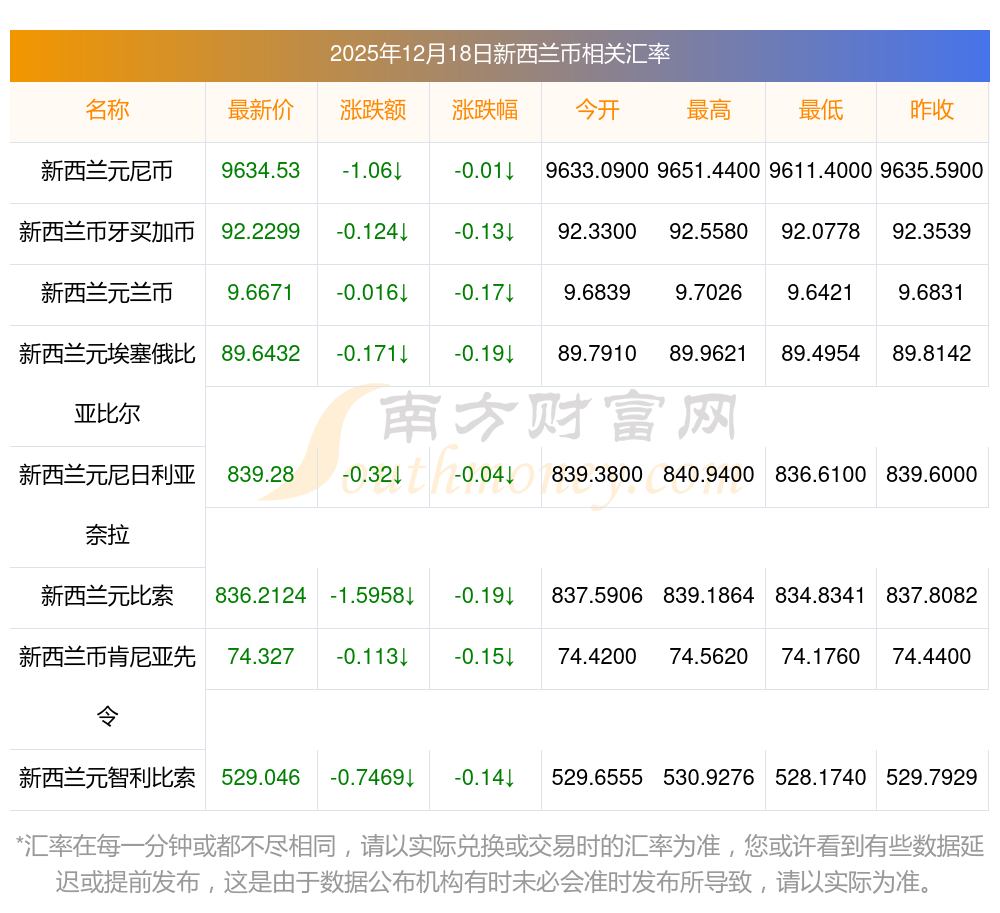
Task: Click the row name 新西兰币牙买加币
Action: 107,231
